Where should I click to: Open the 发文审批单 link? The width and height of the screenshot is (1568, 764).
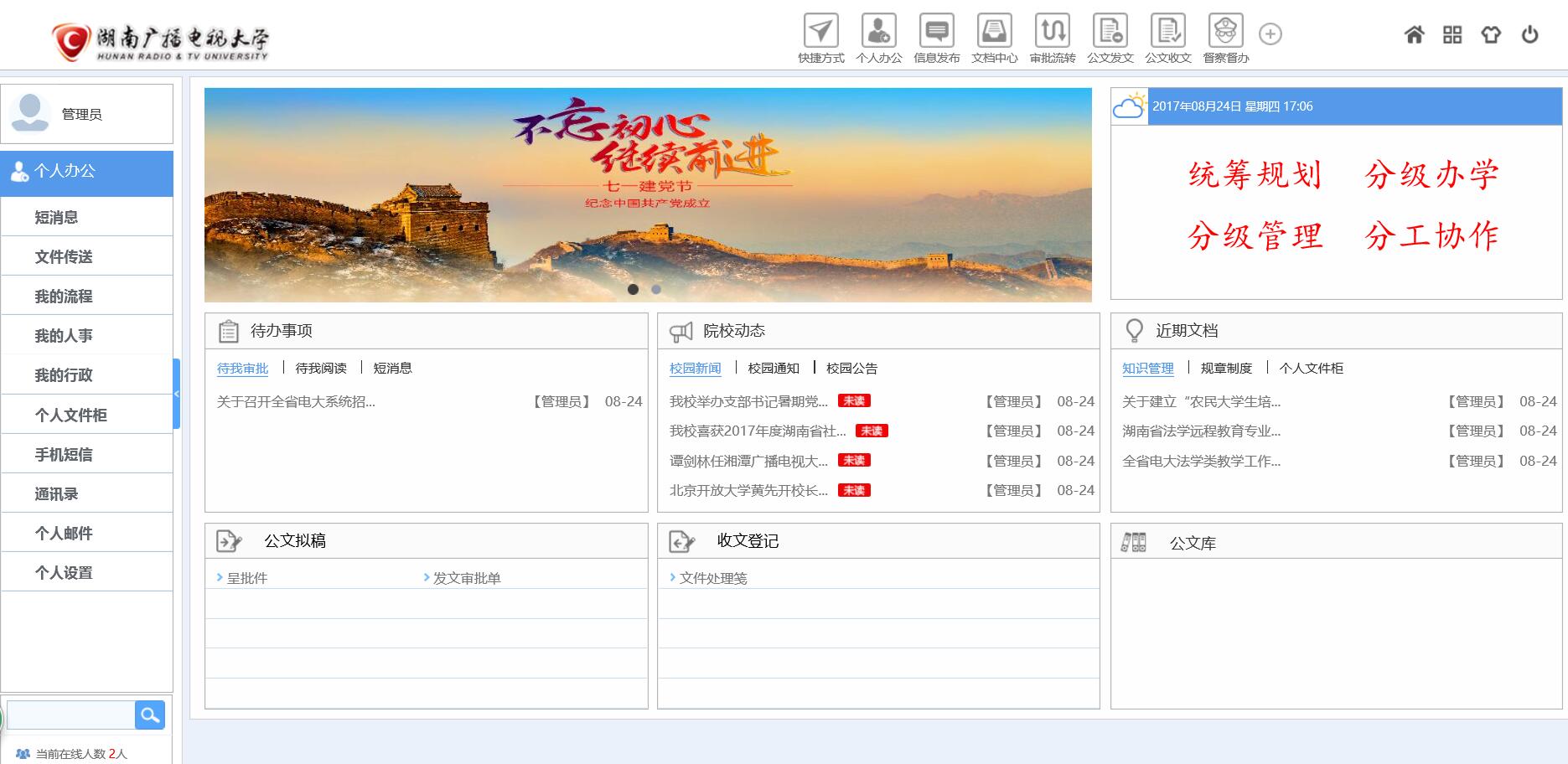[x=467, y=578]
